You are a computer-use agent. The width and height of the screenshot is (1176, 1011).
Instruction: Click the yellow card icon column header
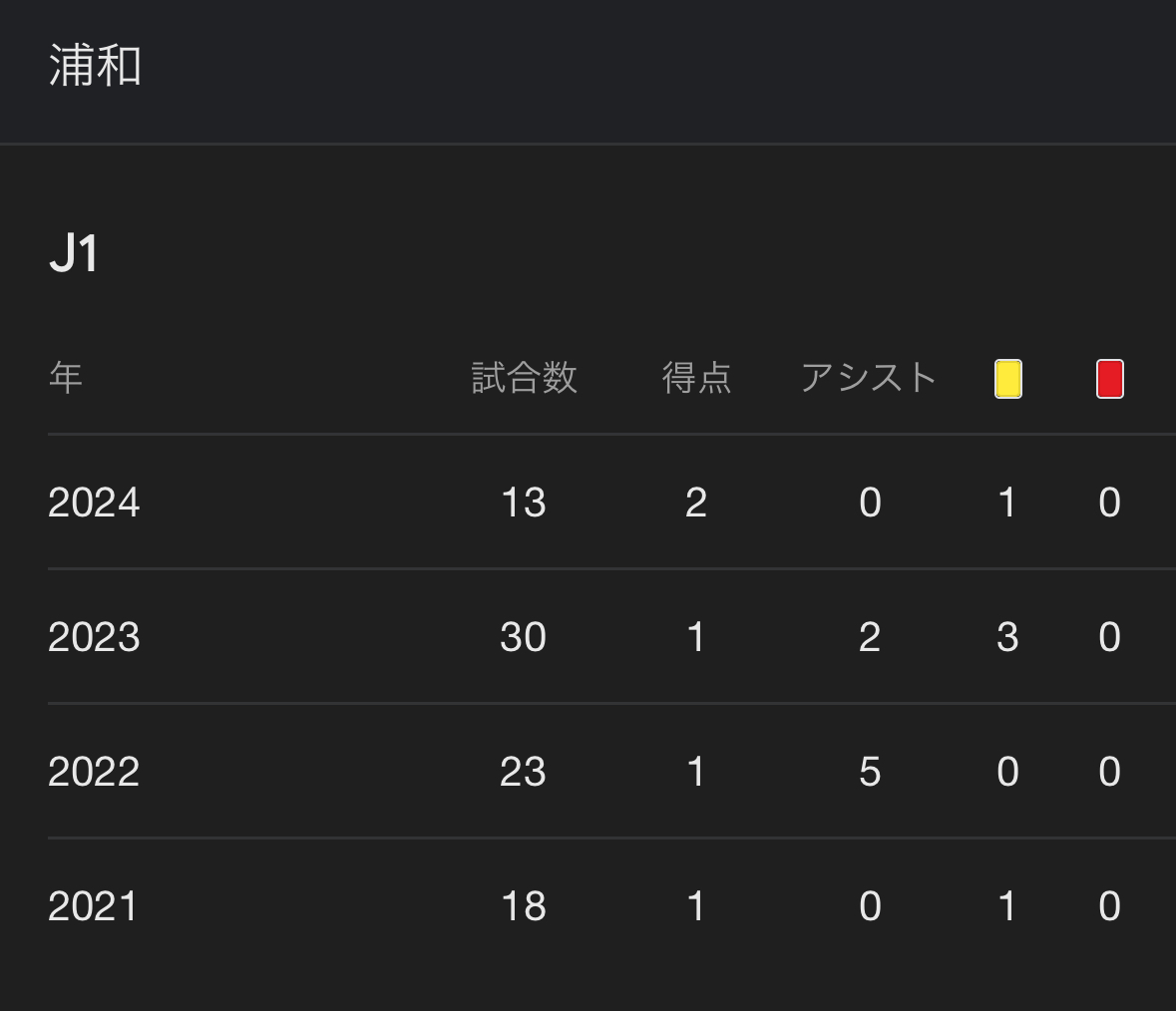click(1008, 379)
